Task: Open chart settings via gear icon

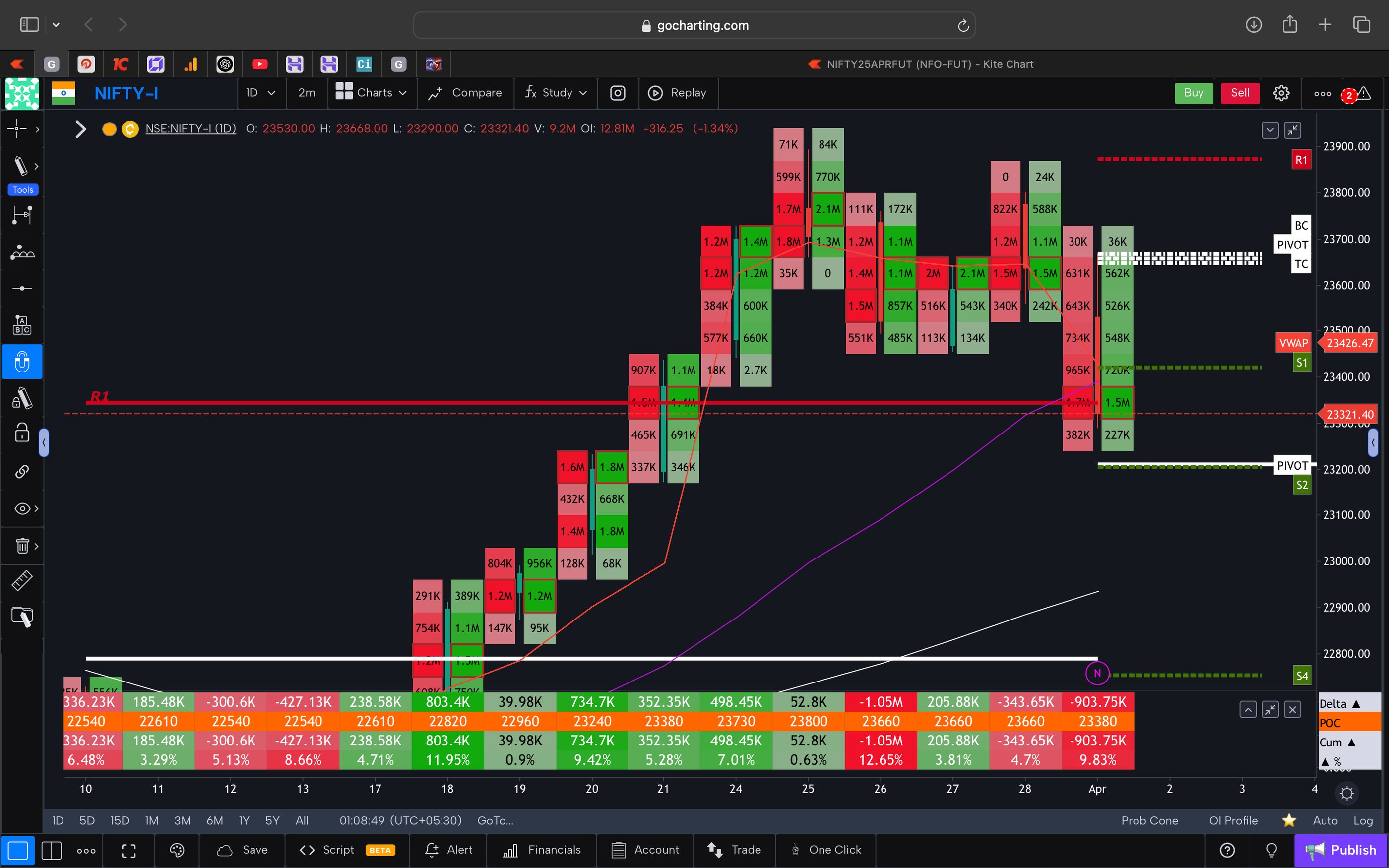Action: 1282,93
